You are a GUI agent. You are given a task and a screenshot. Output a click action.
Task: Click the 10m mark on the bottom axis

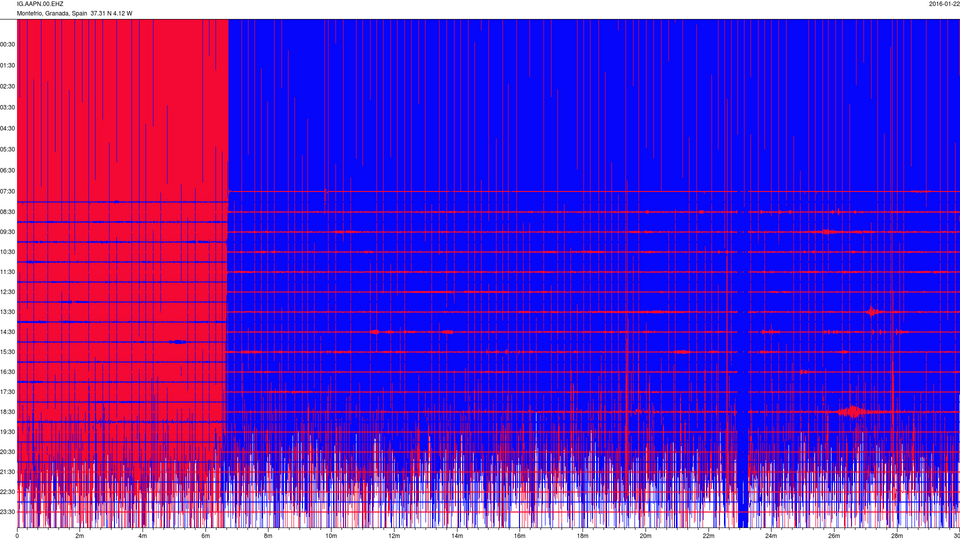pyautogui.click(x=331, y=536)
